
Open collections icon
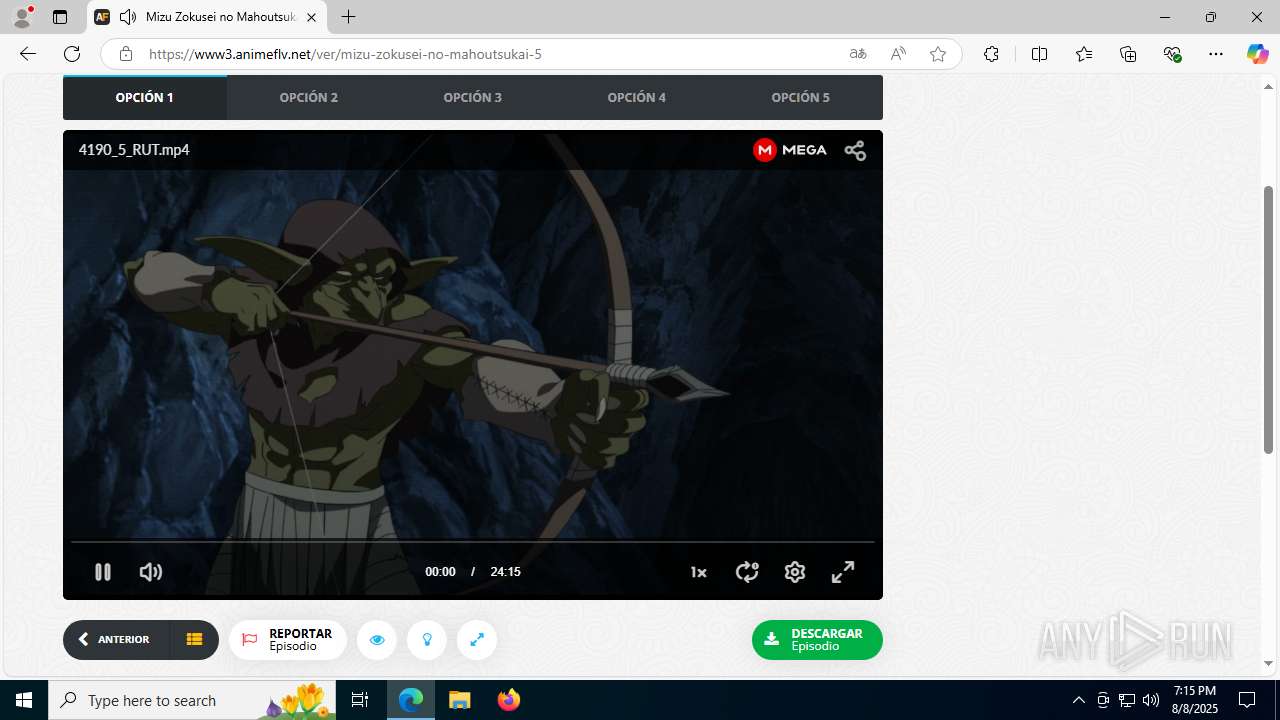click(x=1128, y=54)
